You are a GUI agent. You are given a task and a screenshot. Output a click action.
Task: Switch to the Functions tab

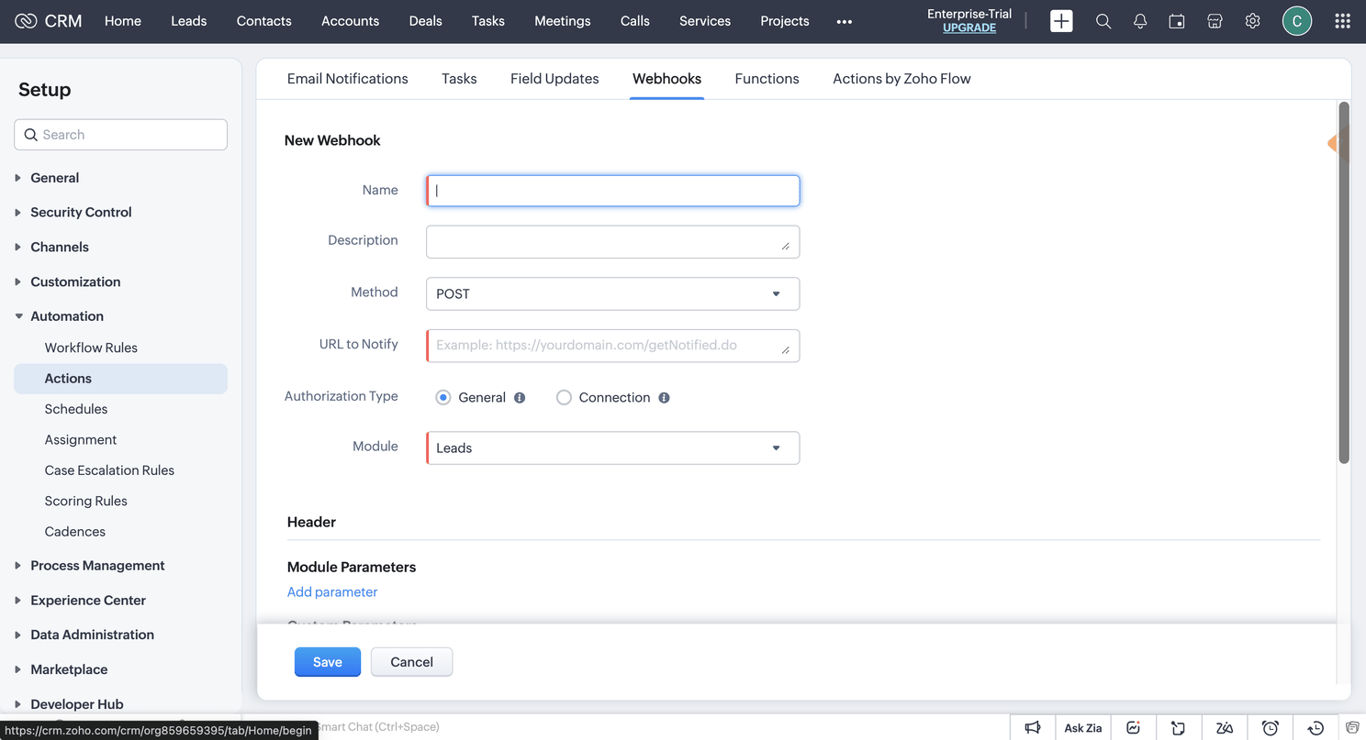(x=767, y=79)
